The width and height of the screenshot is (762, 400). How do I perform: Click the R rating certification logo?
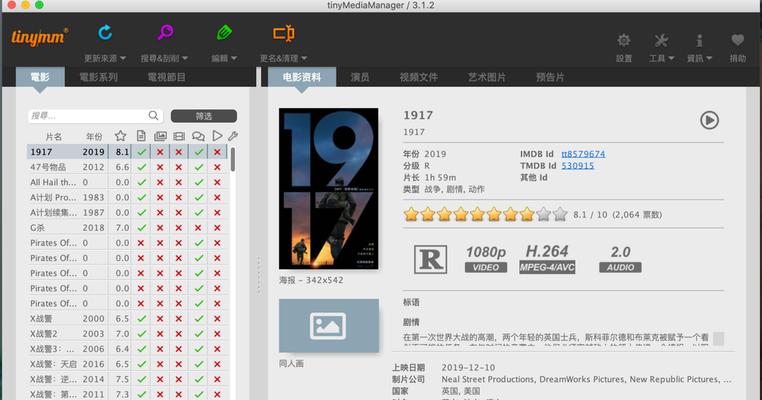[x=431, y=260]
